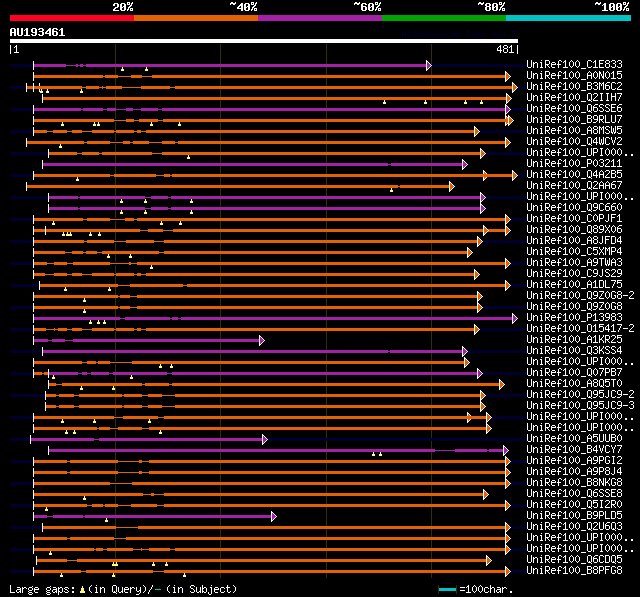Select the UniRef100_B8PFG8 row label
The width and height of the screenshot is (640, 597).
point(574,571)
